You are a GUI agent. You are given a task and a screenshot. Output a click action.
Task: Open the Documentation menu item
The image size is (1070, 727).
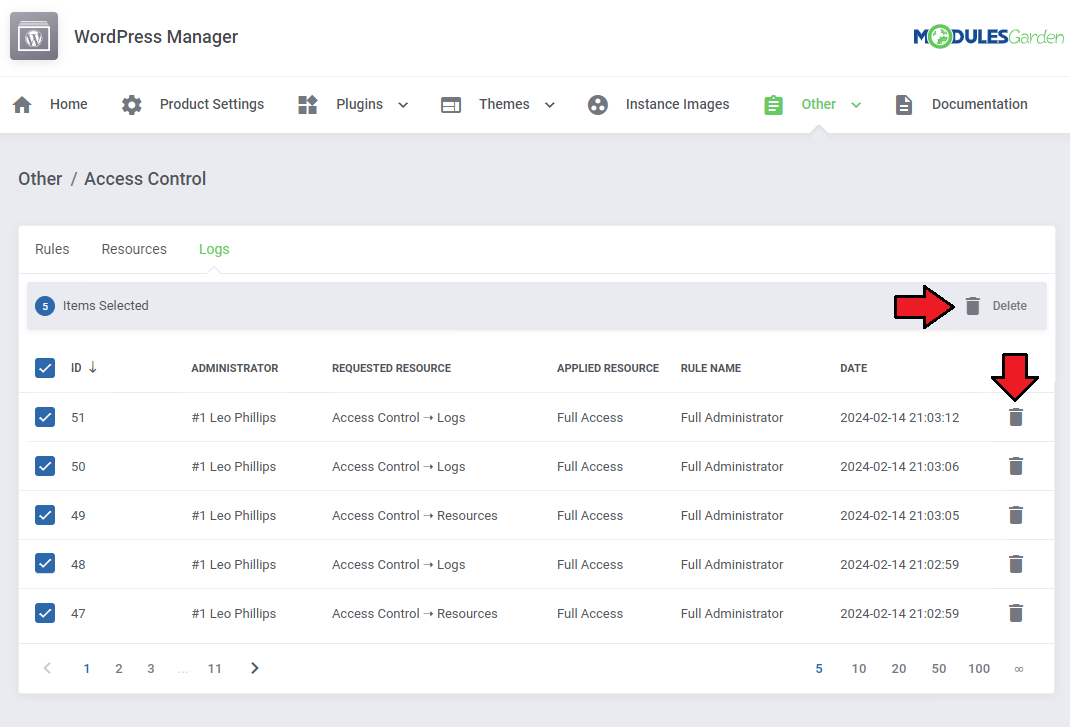tap(979, 104)
